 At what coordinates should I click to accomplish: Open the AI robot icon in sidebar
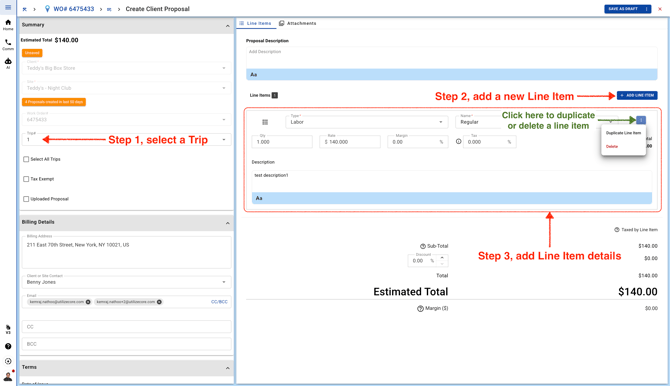pos(8,63)
